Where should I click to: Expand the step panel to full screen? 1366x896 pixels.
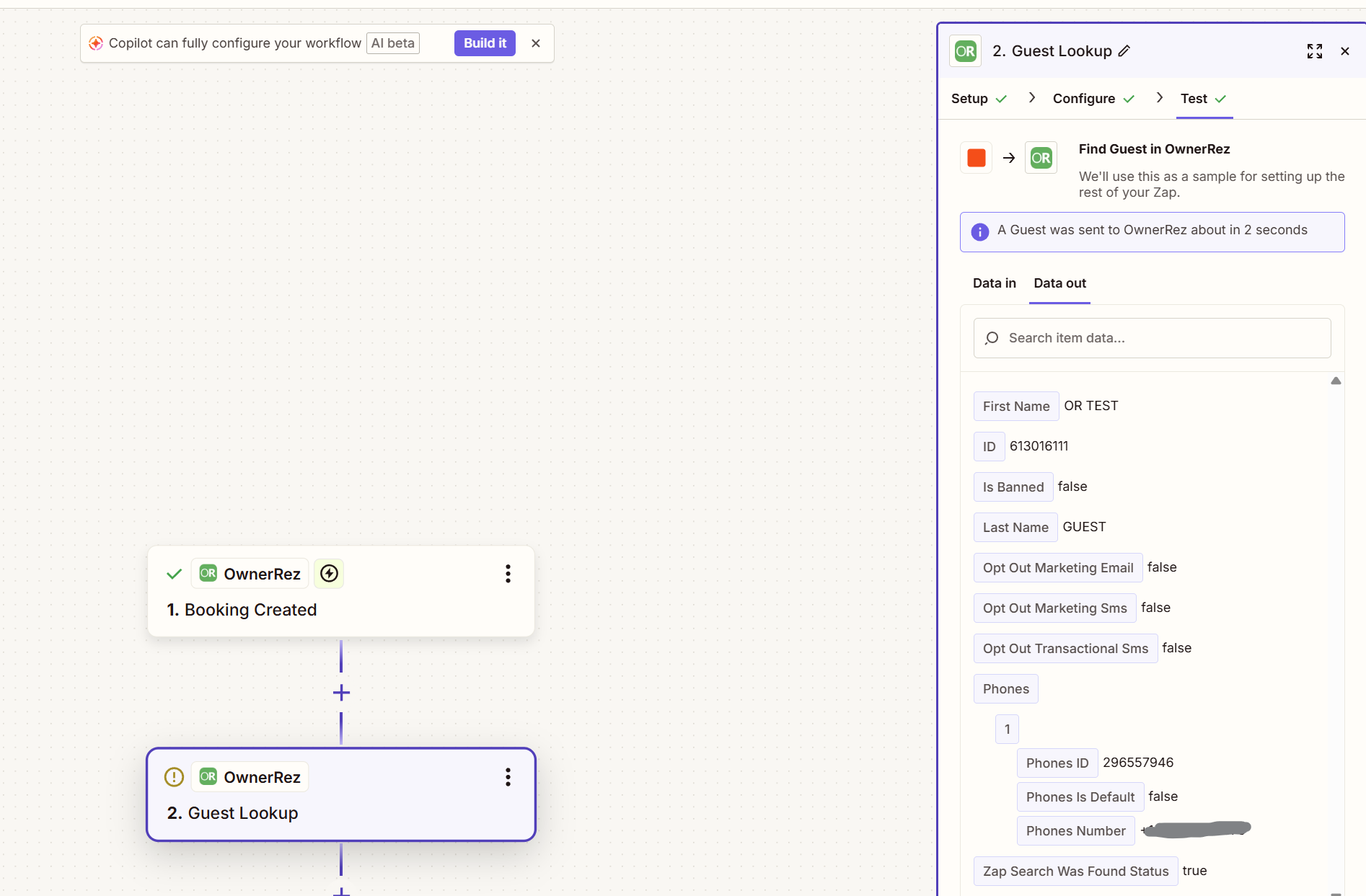(x=1314, y=51)
